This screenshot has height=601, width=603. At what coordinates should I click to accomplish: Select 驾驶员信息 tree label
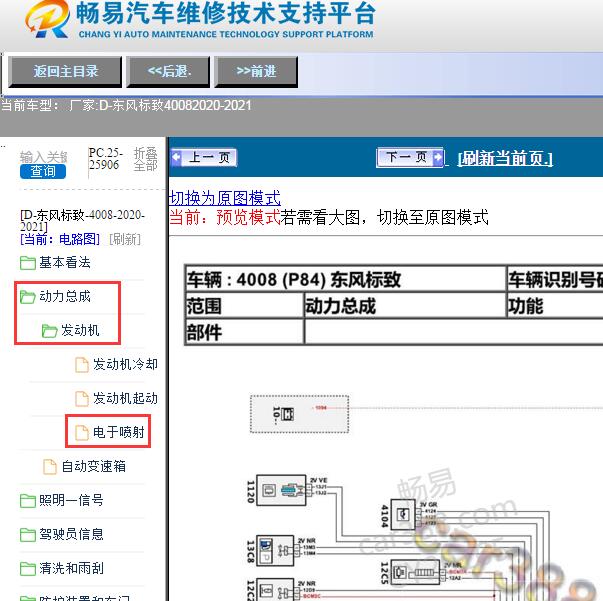[x=71, y=534]
